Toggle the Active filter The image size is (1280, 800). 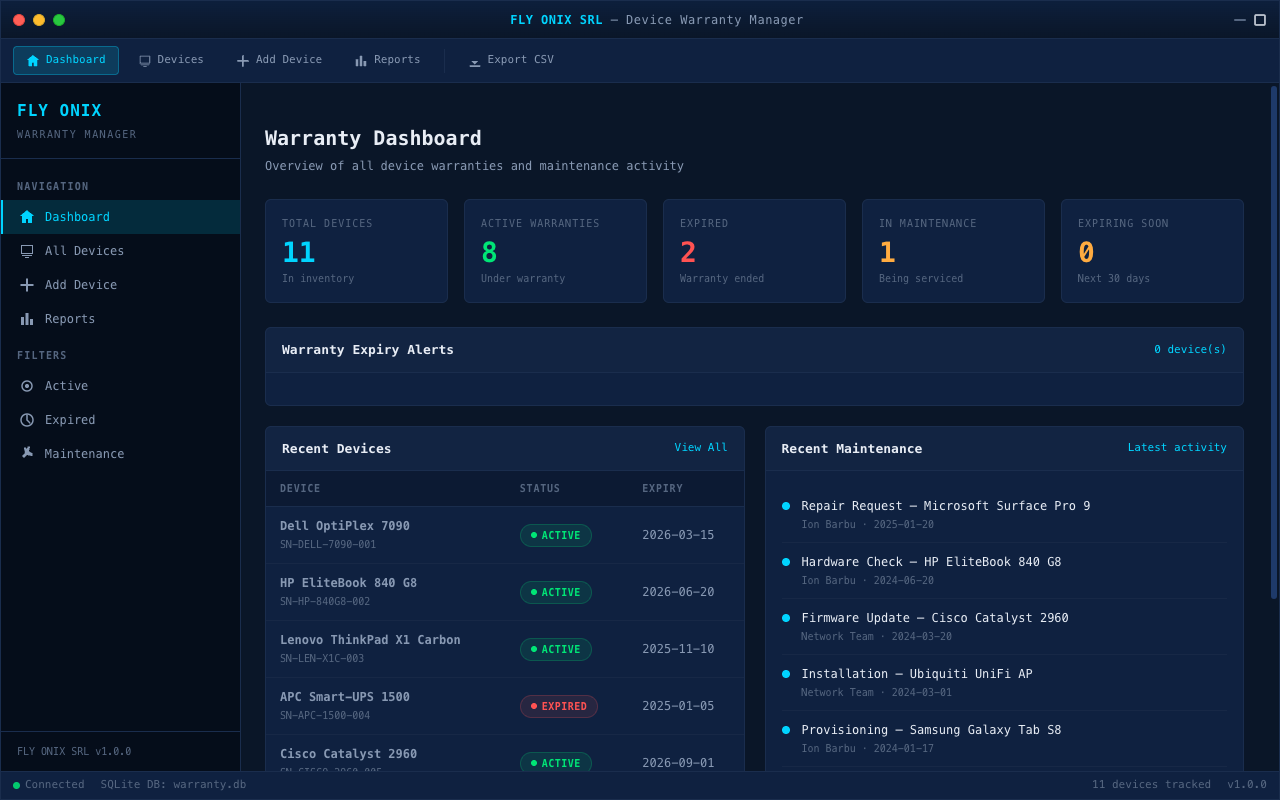pyautogui.click(x=66, y=385)
